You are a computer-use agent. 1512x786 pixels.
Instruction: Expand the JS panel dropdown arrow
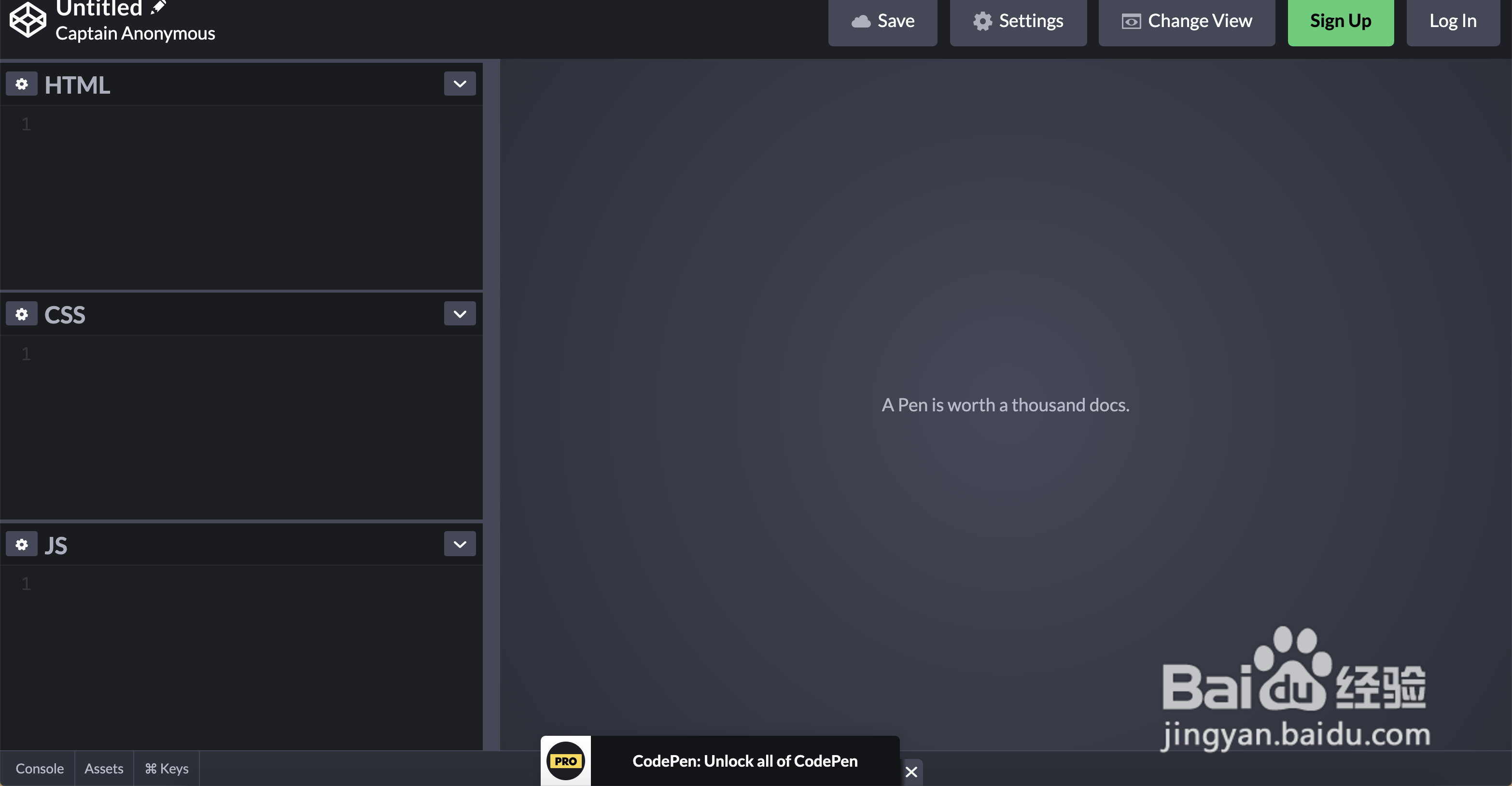coord(459,544)
